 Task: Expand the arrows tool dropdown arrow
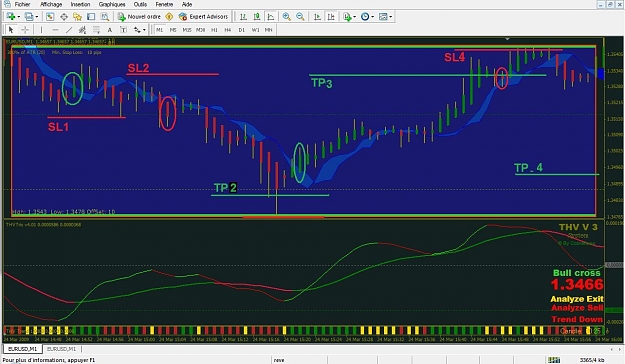click(144, 30)
